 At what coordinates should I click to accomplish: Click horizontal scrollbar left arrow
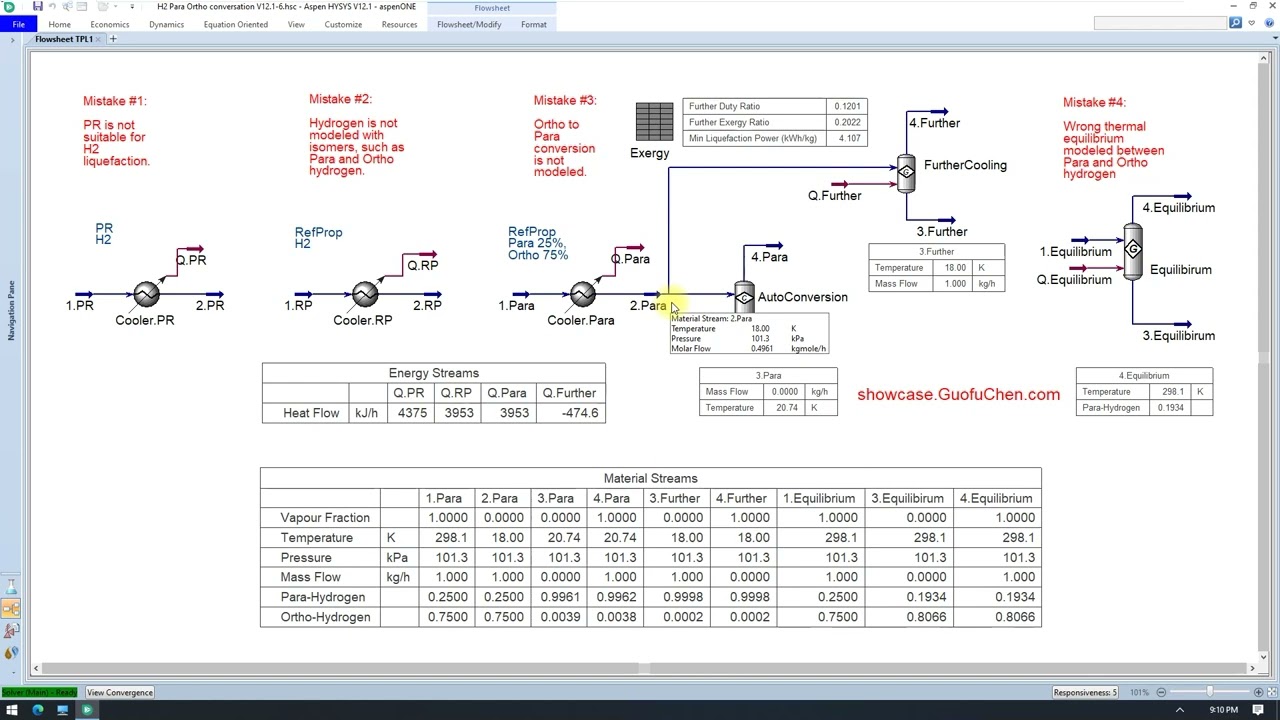[x=36, y=668]
